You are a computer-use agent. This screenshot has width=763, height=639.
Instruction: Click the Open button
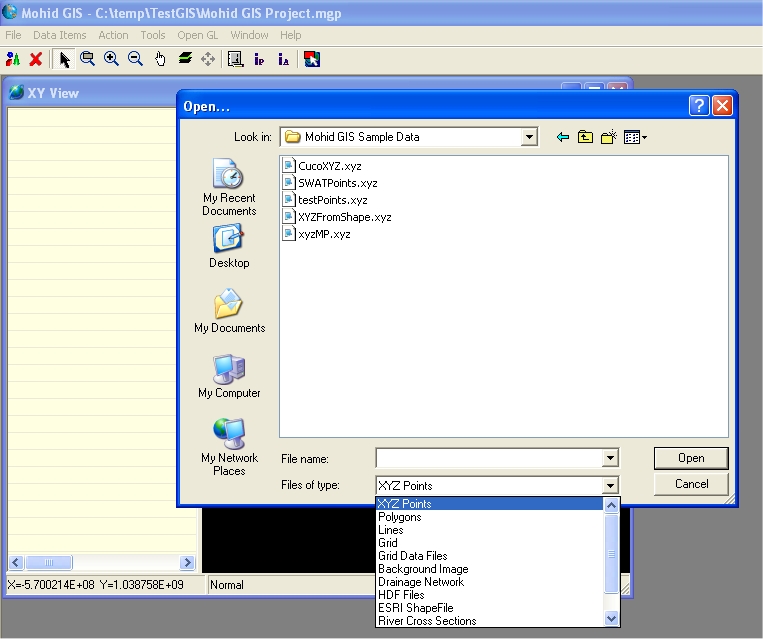click(x=691, y=458)
